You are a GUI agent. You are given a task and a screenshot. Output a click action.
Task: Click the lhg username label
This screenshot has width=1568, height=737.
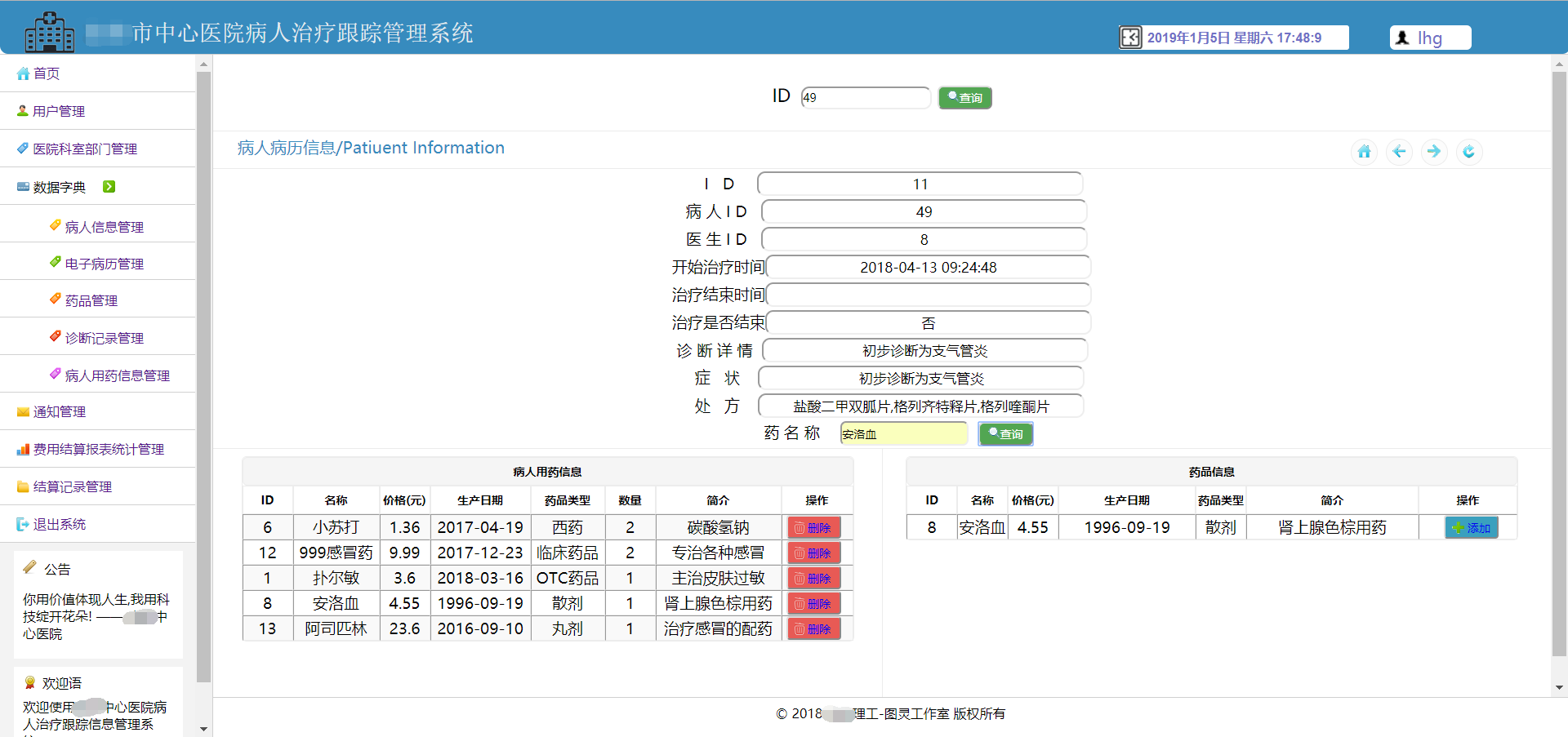1430,38
